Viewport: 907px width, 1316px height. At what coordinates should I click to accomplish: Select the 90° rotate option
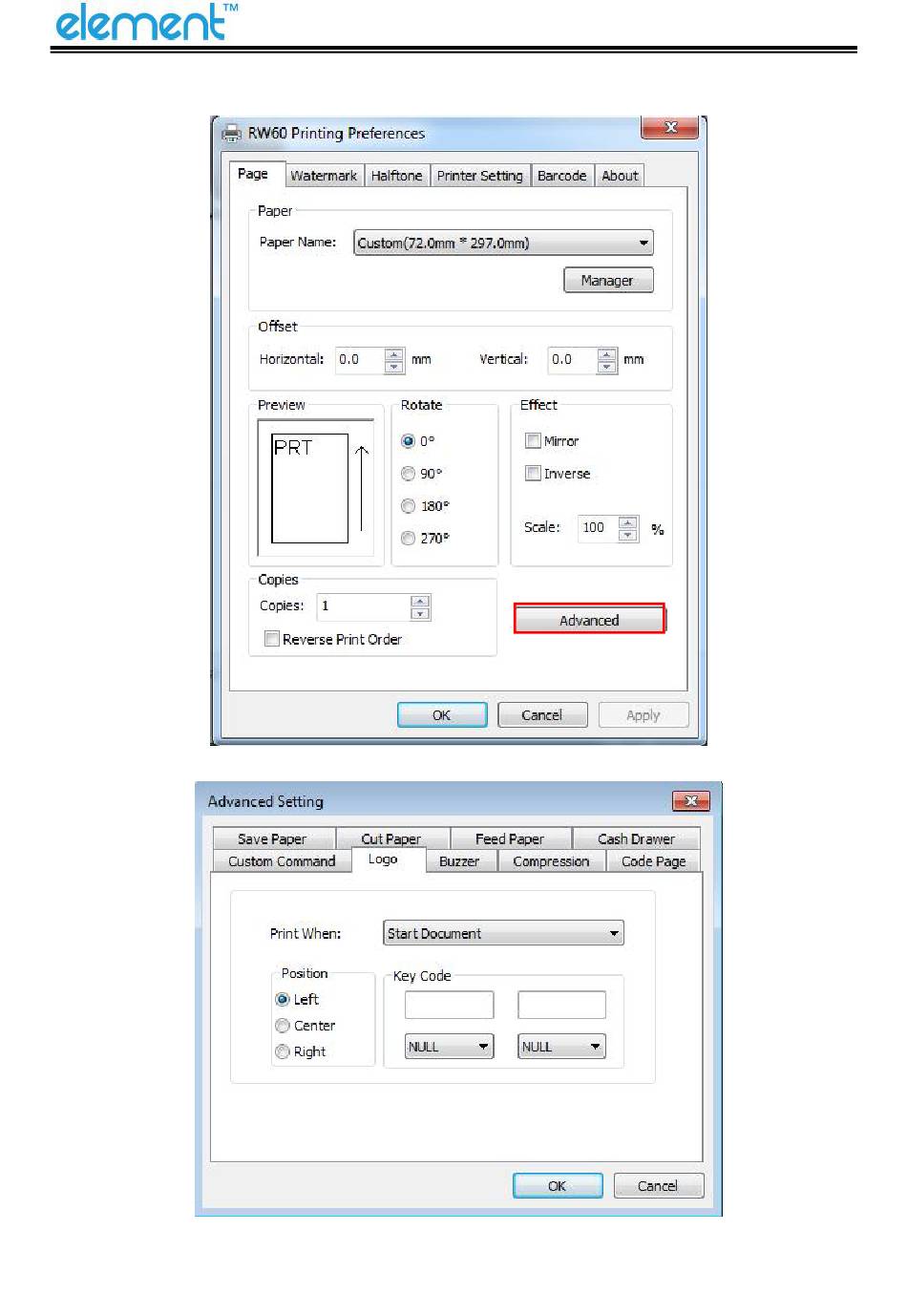(x=408, y=474)
